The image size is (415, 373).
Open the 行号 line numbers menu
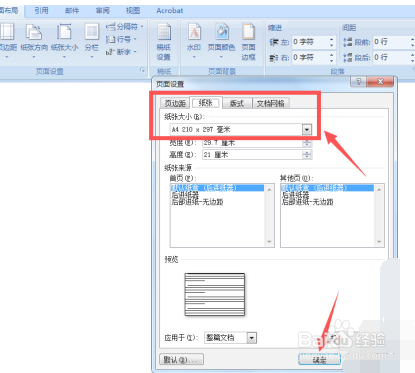(x=121, y=39)
